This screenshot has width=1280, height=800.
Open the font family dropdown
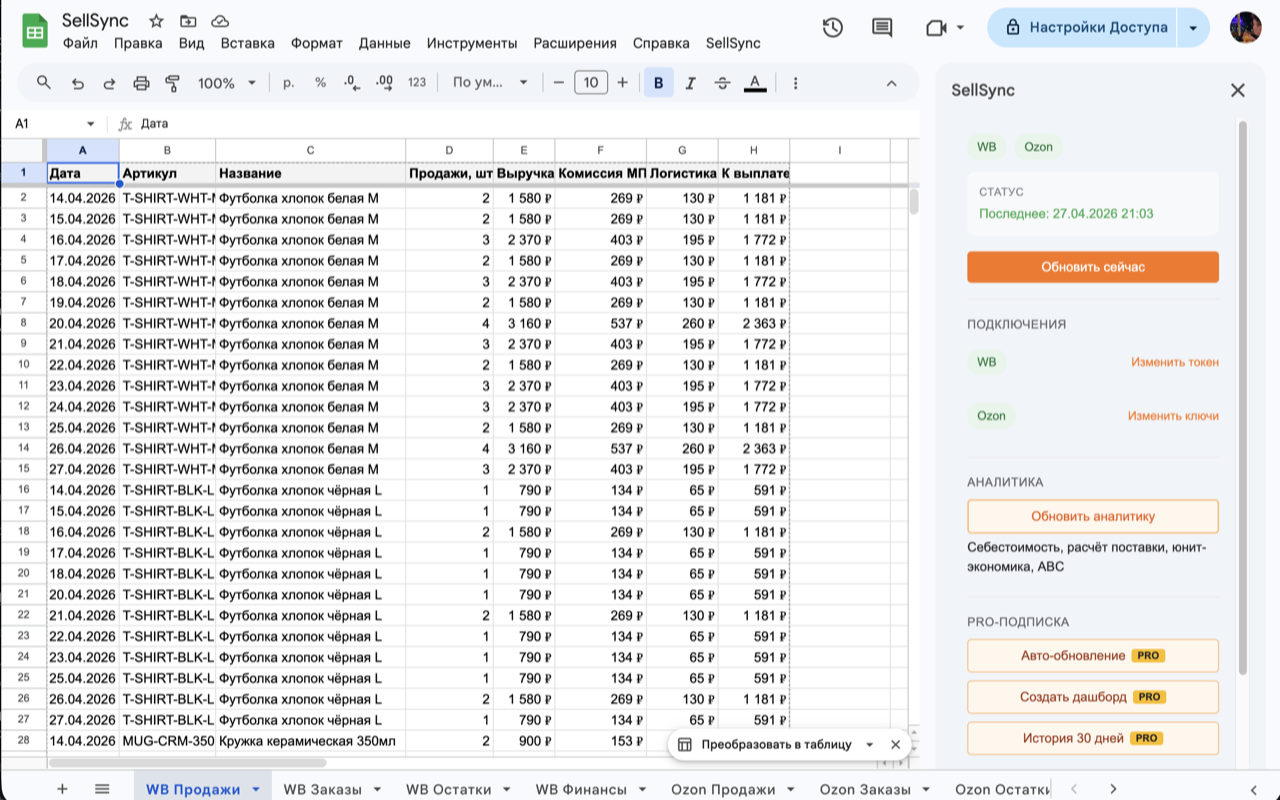coord(490,83)
